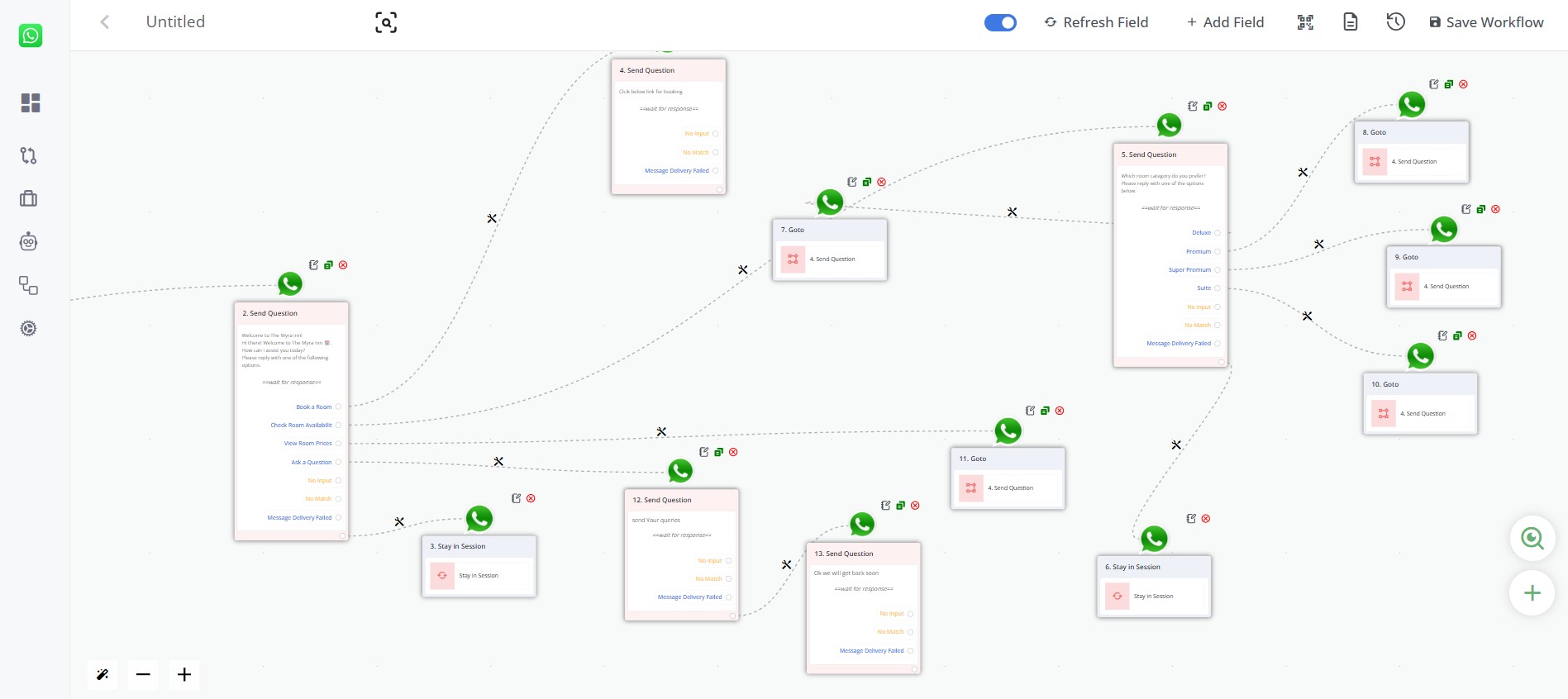This screenshot has height=699, width=1568.
Task: Remove the connection leading to 12. Send Question
Action: click(x=498, y=462)
